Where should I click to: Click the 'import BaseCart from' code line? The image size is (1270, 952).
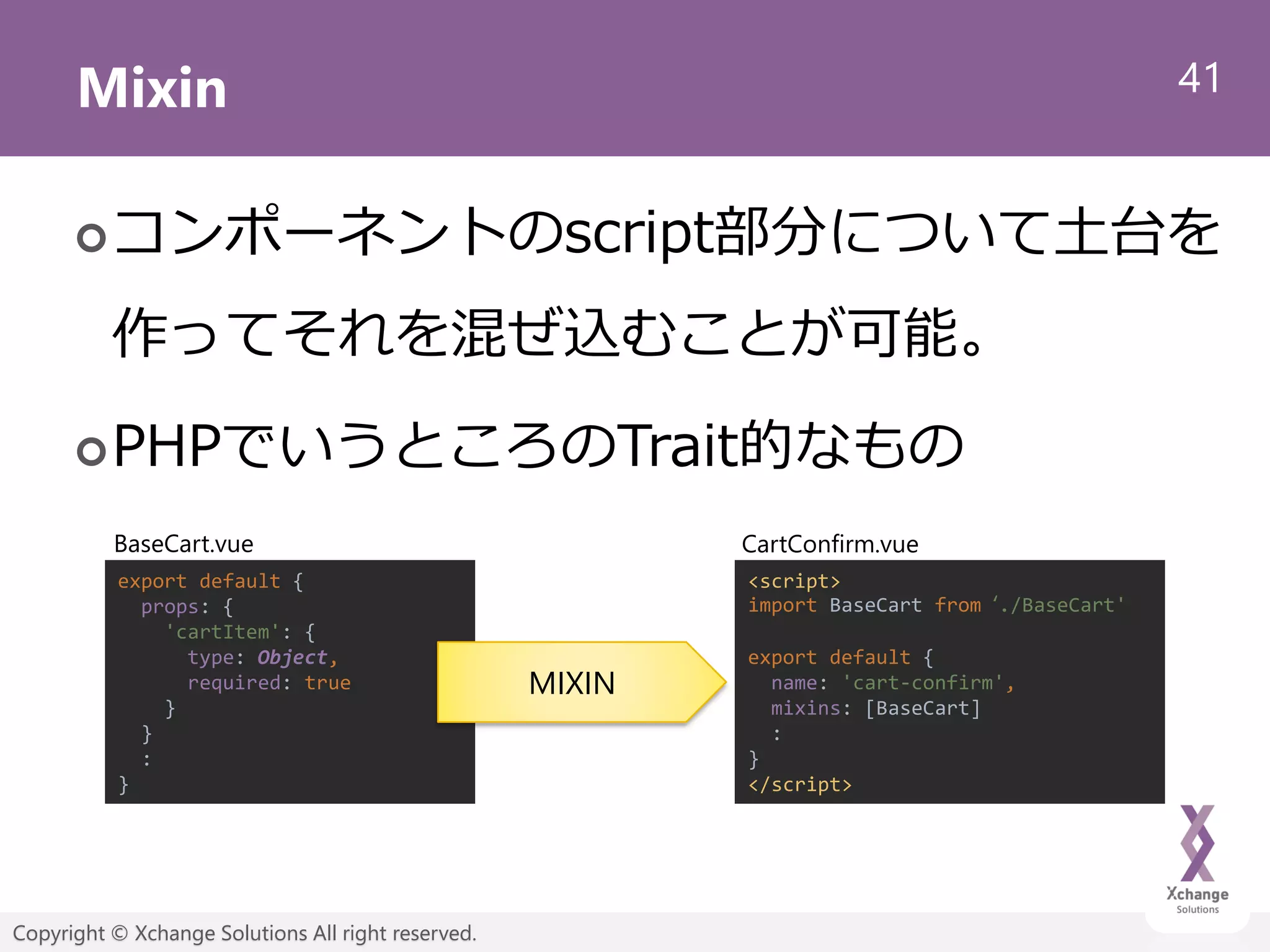click(936, 605)
